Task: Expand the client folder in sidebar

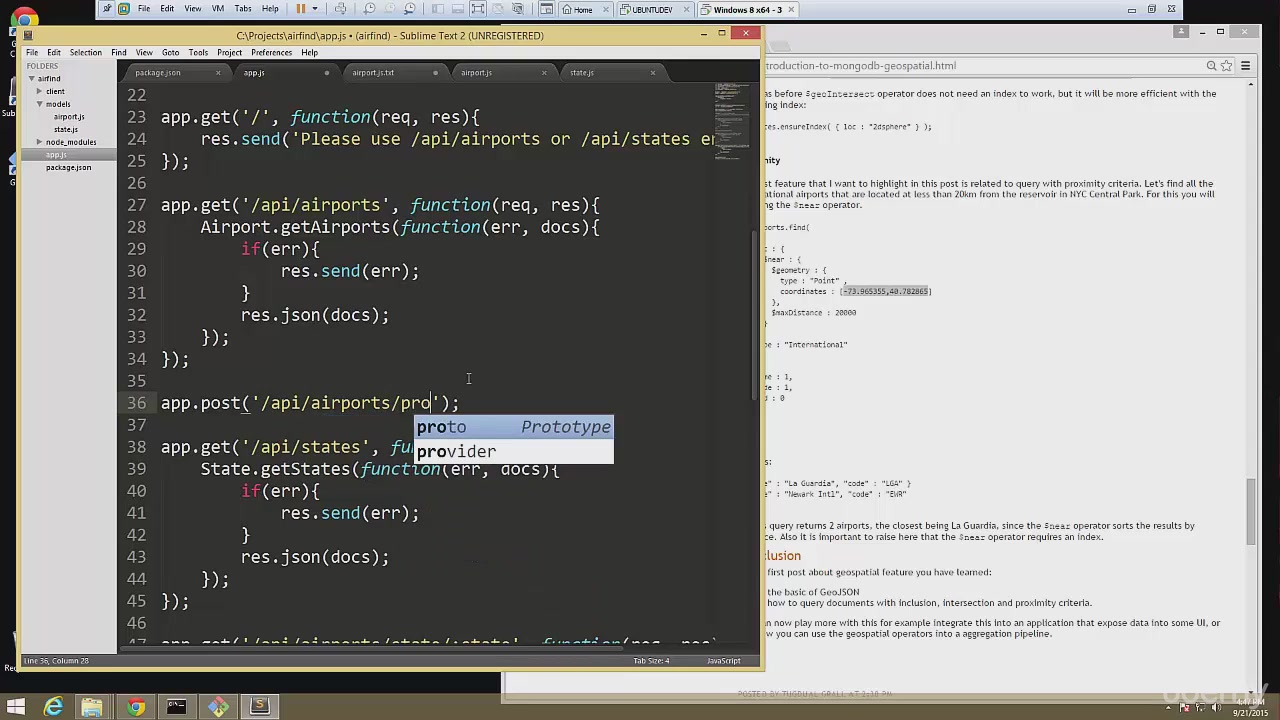Action: click(39, 91)
